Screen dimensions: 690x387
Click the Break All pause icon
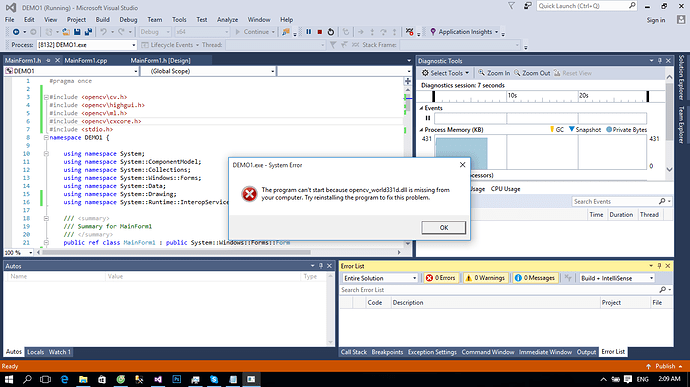click(308, 32)
